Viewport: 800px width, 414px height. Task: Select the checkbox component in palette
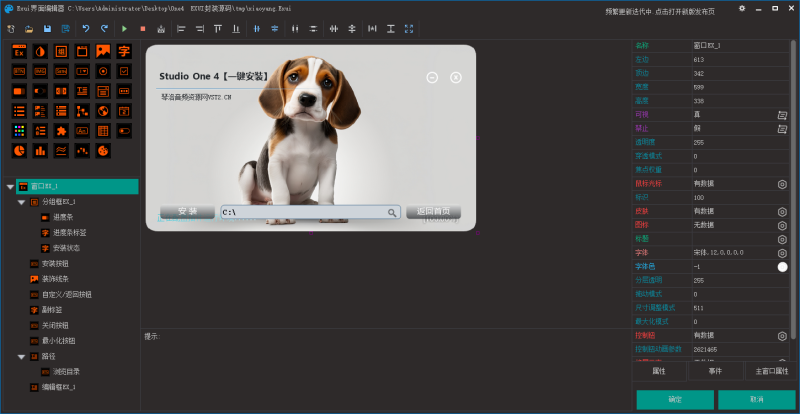pyautogui.click(x=124, y=71)
